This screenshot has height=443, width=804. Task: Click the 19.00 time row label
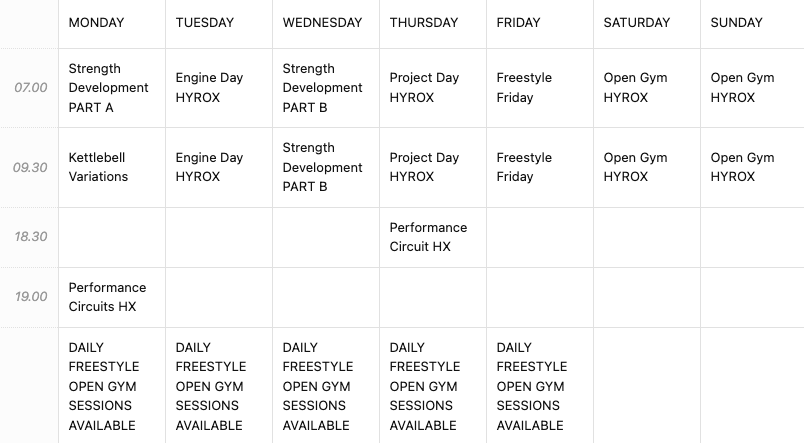[x=31, y=297]
